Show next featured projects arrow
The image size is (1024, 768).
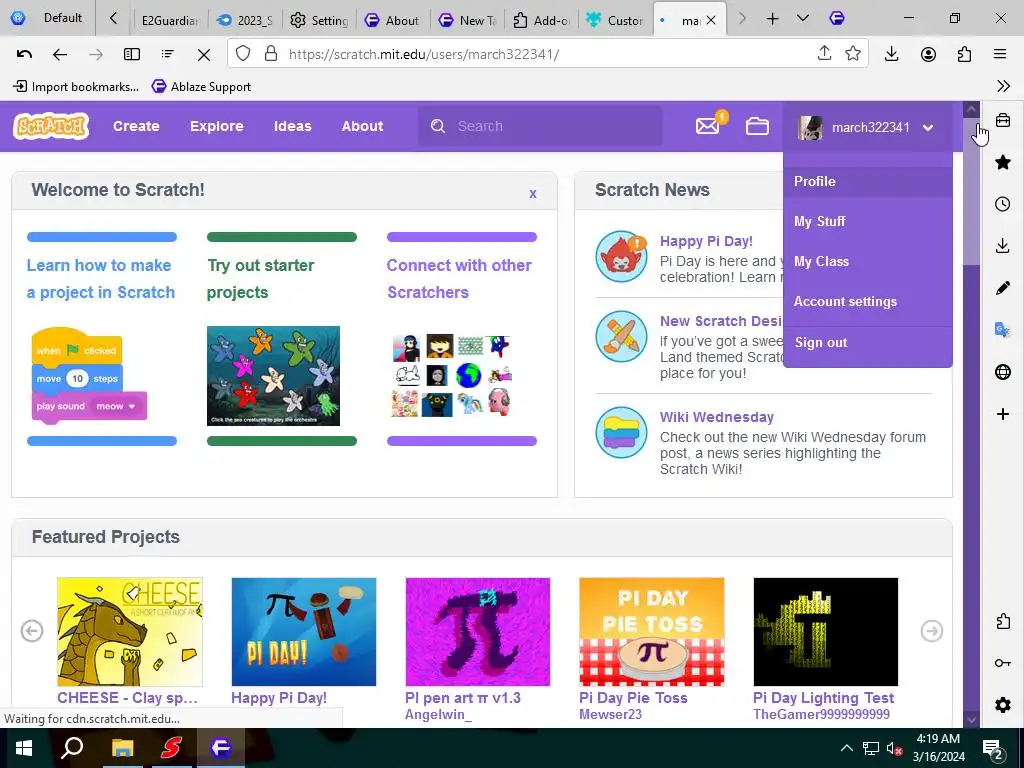(932, 631)
